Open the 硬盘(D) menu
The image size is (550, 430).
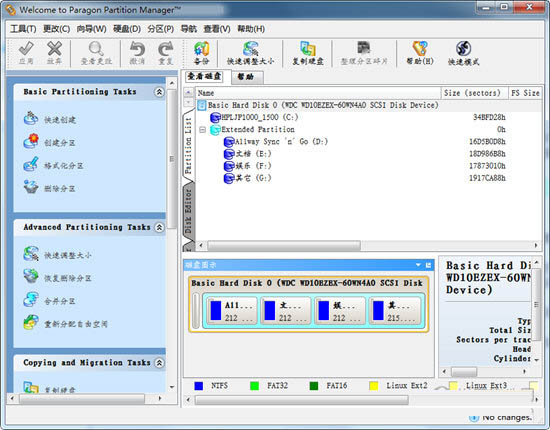pos(127,29)
